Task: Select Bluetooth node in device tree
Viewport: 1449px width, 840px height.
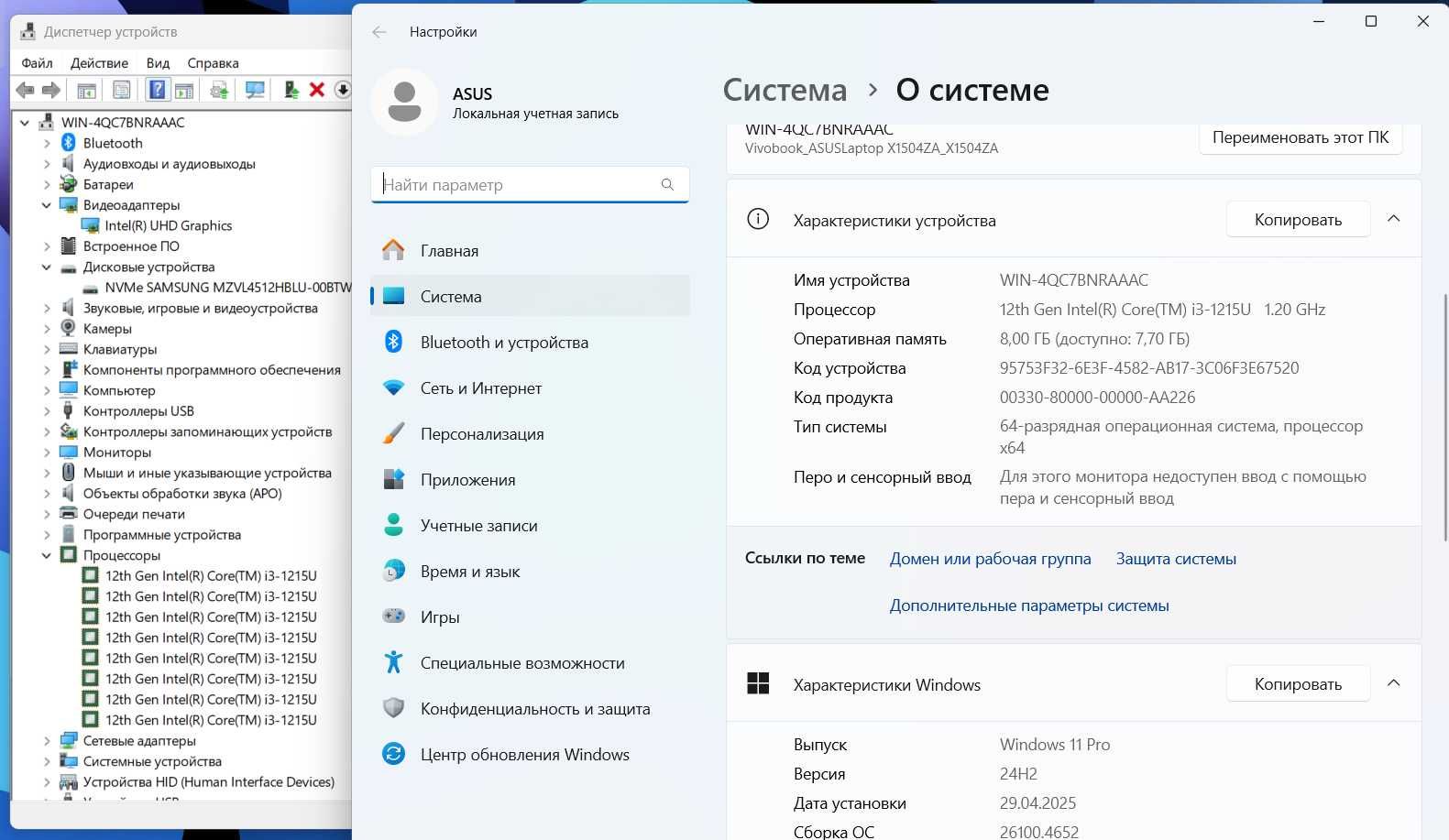Action: tap(113, 143)
